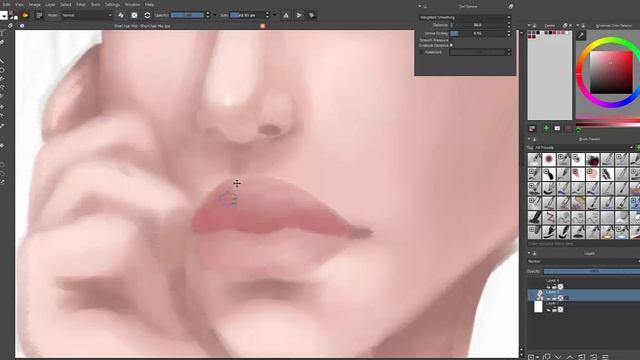Expand the arrow next to Size slider

(274, 15)
